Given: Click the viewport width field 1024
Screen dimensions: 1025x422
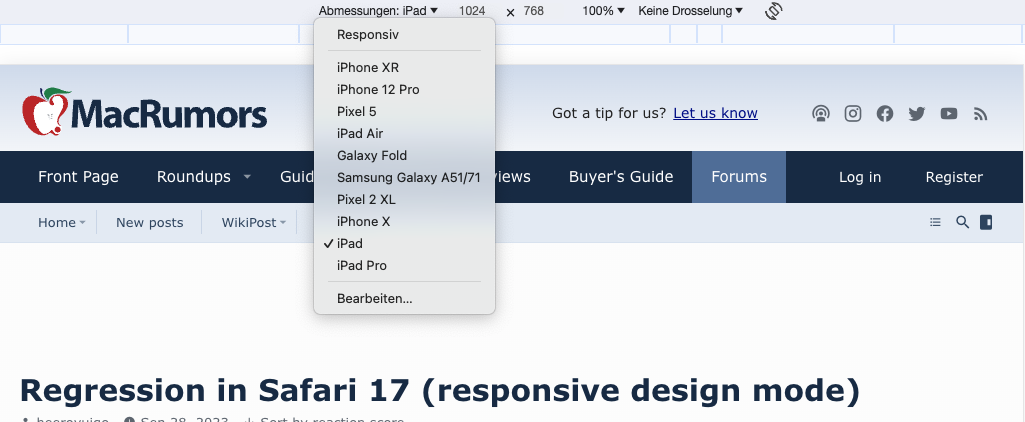Looking at the screenshot, I should pyautogui.click(x=471, y=10).
